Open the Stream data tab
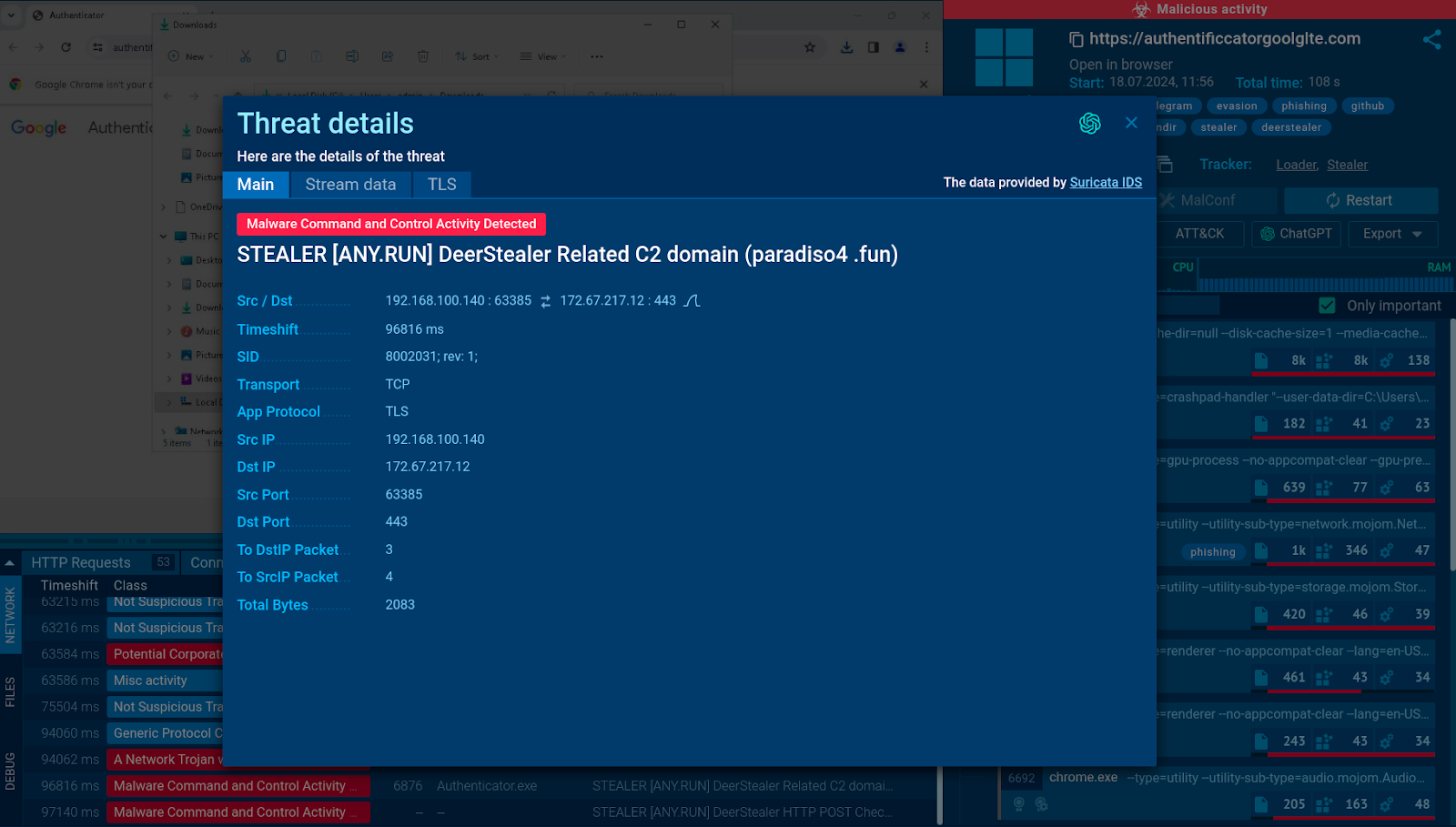The image size is (1456, 827). pyautogui.click(x=350, y=185)
